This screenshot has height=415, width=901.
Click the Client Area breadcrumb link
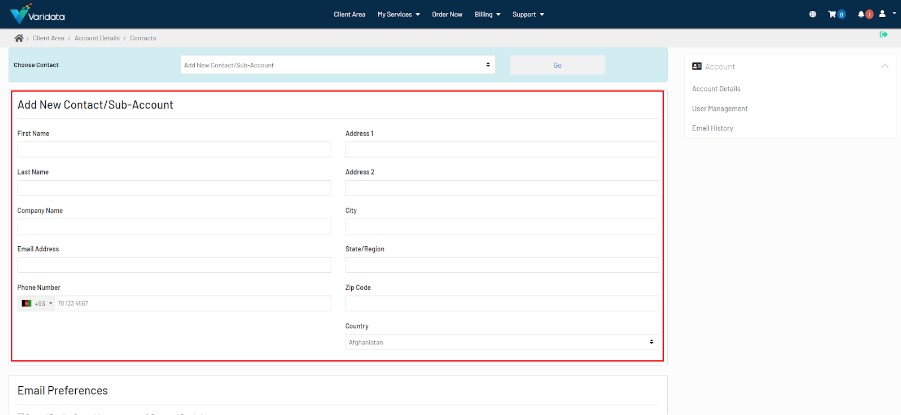[48, 38]
